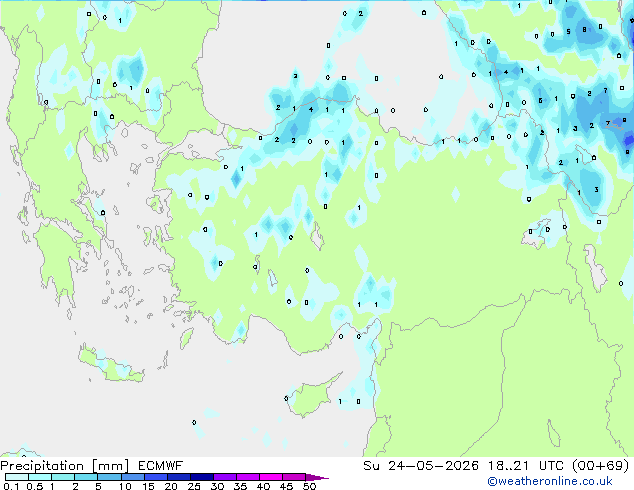This screenshot has width=634, height=490.
Task: Click the 25–30 mm dark blue legend swatch
Action: 202,477
